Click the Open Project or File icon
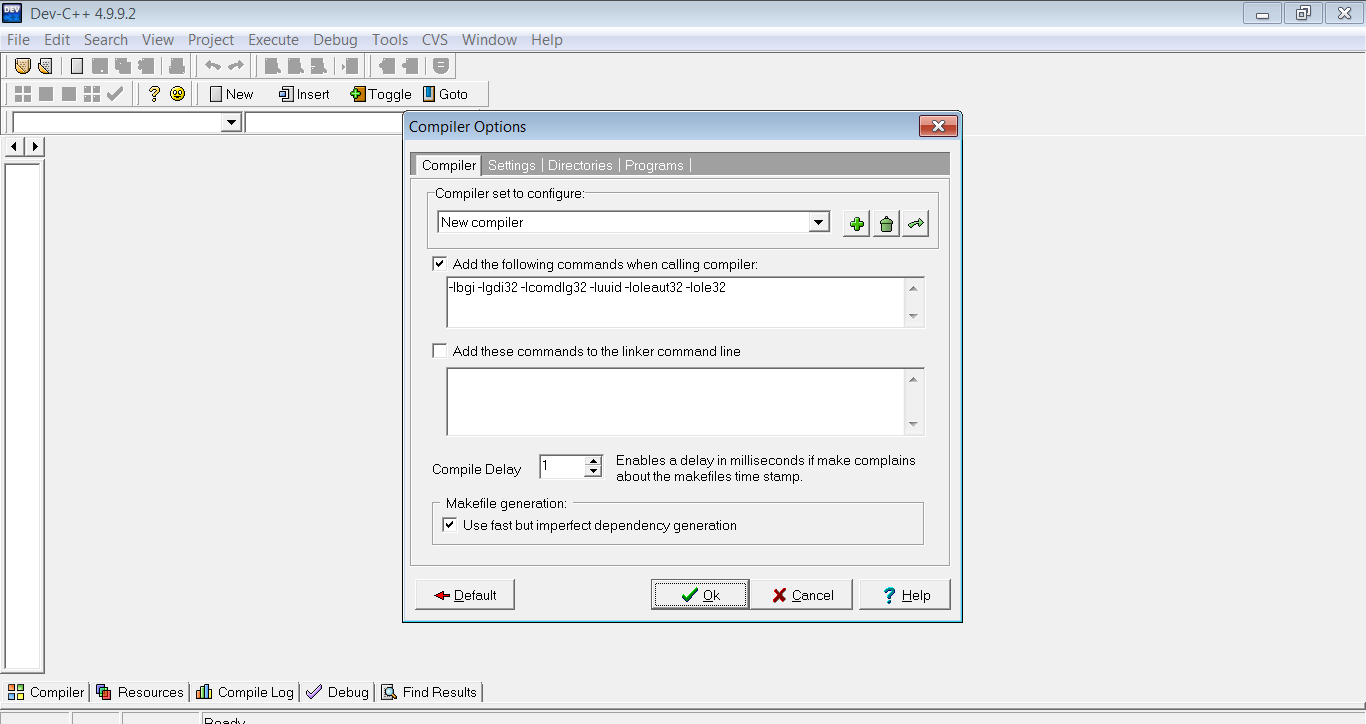Screen dimensions: 1366x724 point(45,66)
